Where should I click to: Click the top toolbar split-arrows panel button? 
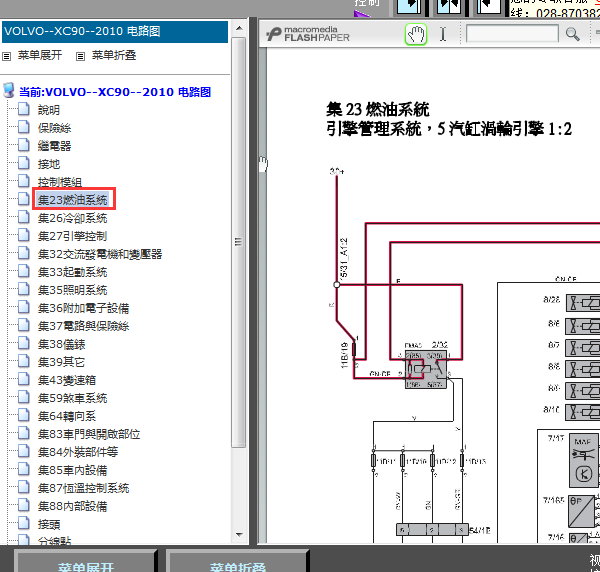(x=449, y=6)
